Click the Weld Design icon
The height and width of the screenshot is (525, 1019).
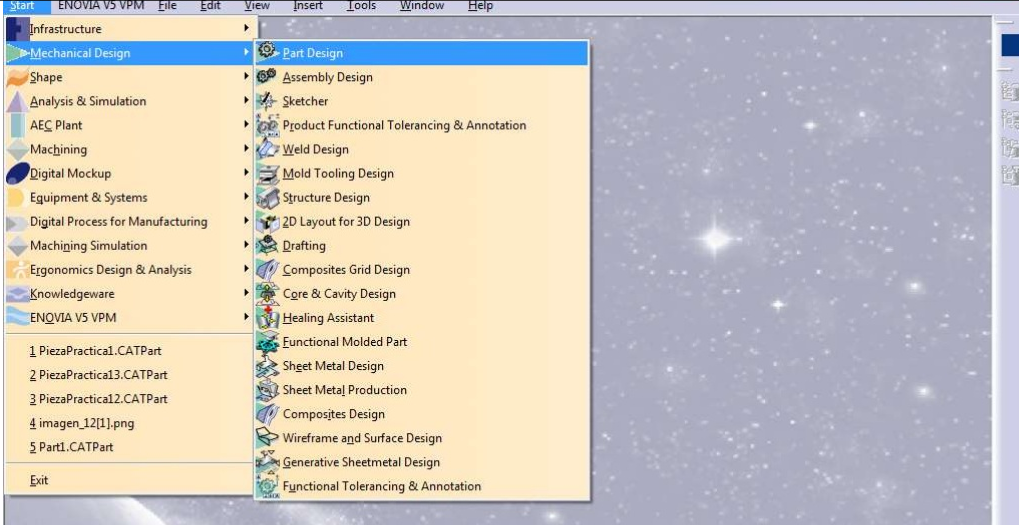pos(267,149)
